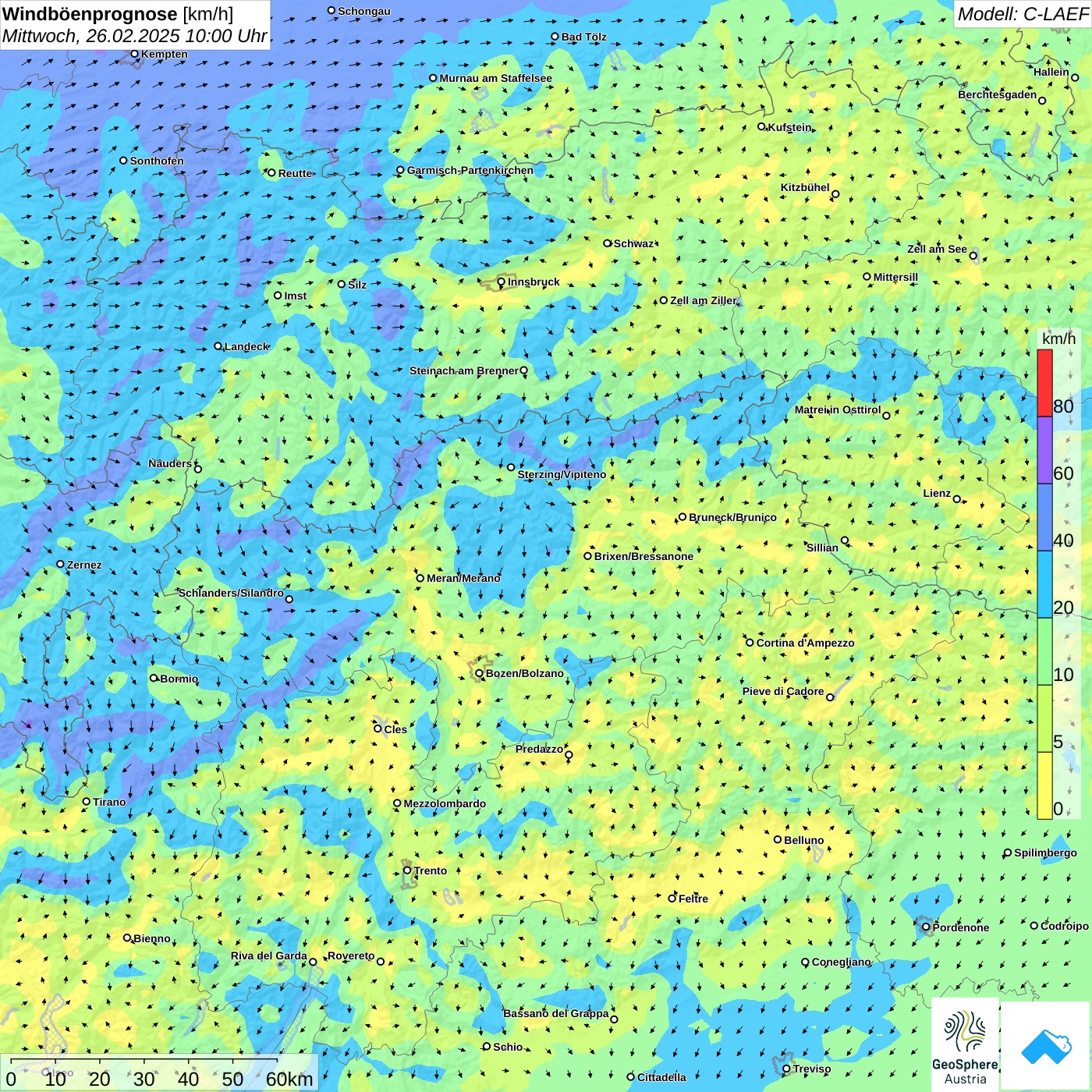Screen dimensions: 1092x1092
Task: Click the 'km/h' legend unit label
Action: 1058,339
